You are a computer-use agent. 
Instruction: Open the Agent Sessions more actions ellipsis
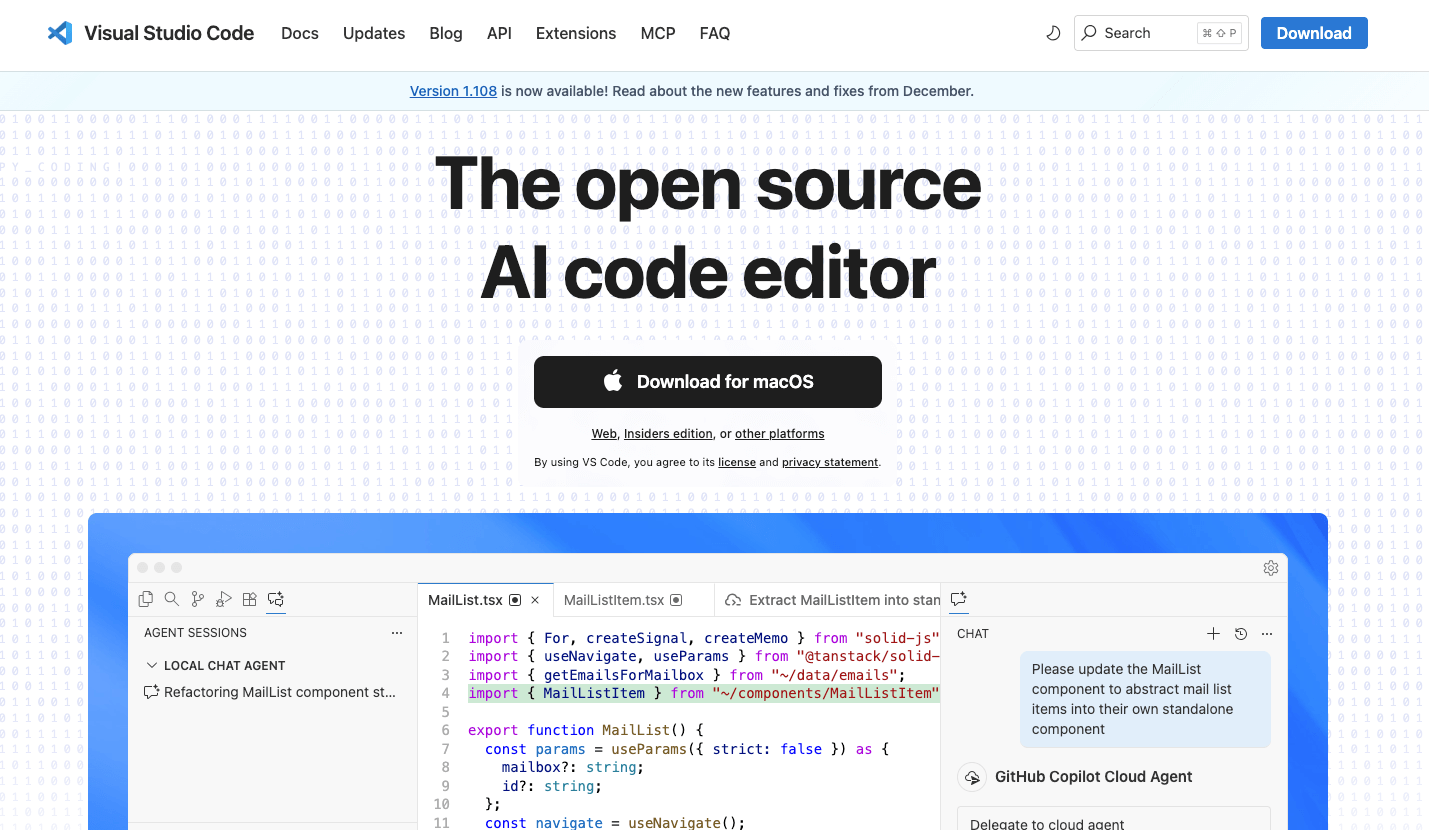pos(397,633)
